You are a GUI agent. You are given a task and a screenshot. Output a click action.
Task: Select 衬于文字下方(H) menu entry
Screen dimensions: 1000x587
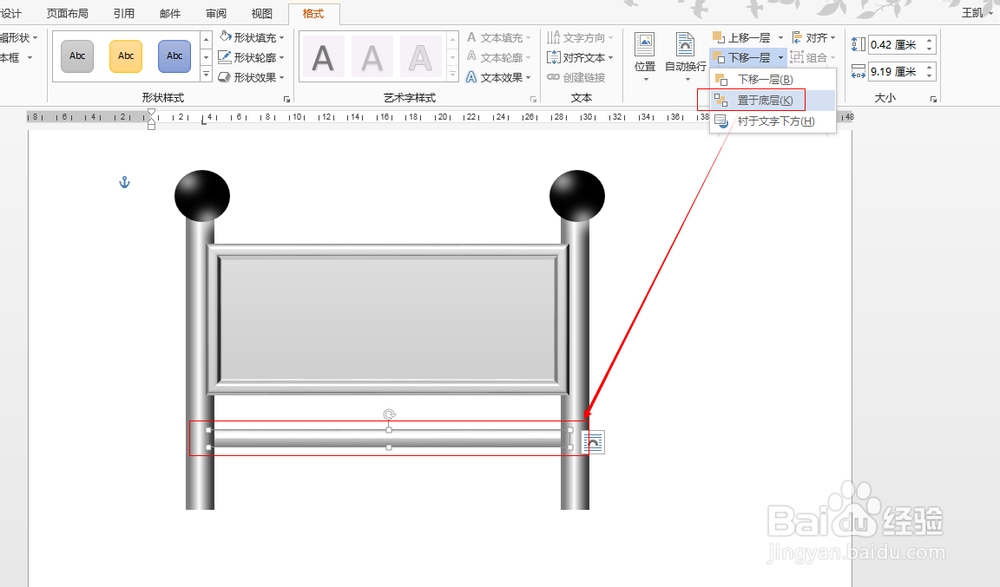pos(771,120)
